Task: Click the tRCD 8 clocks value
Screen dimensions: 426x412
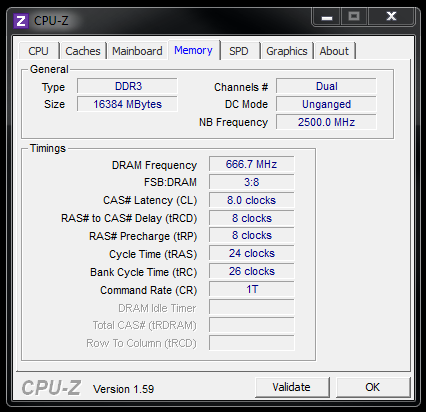Action: (252, 218)
